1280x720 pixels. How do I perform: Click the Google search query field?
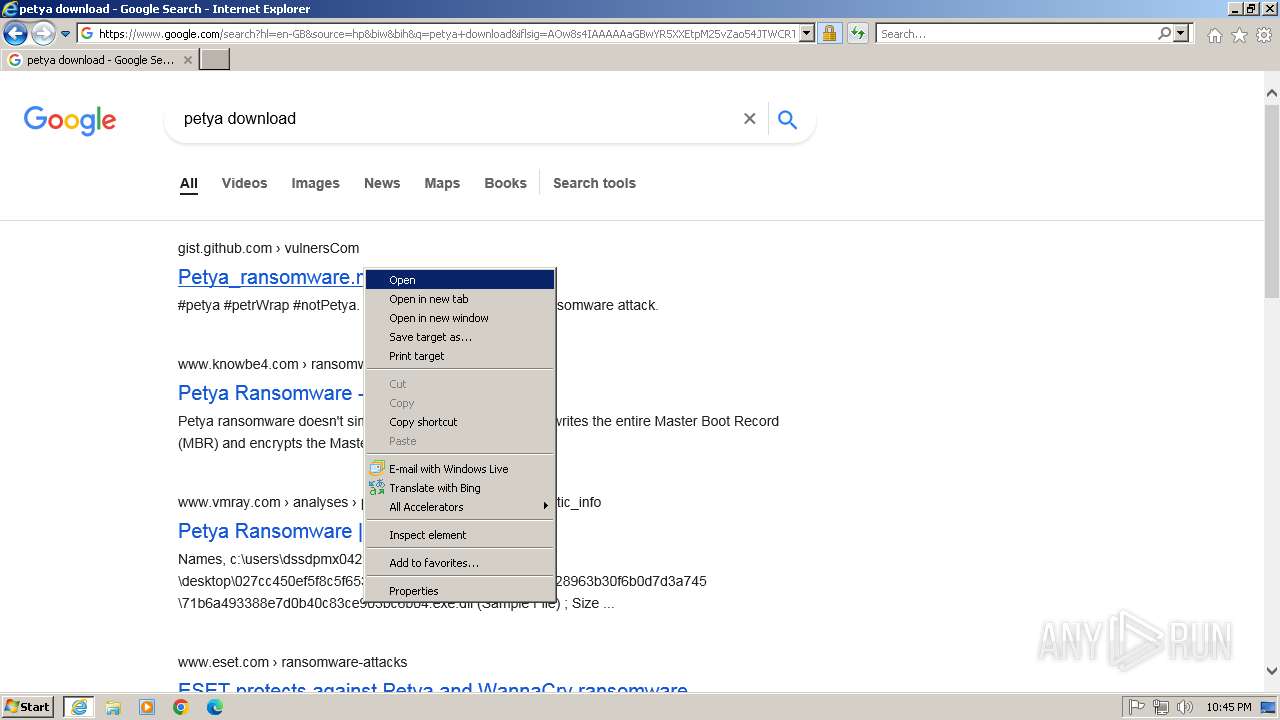point(455,119)
